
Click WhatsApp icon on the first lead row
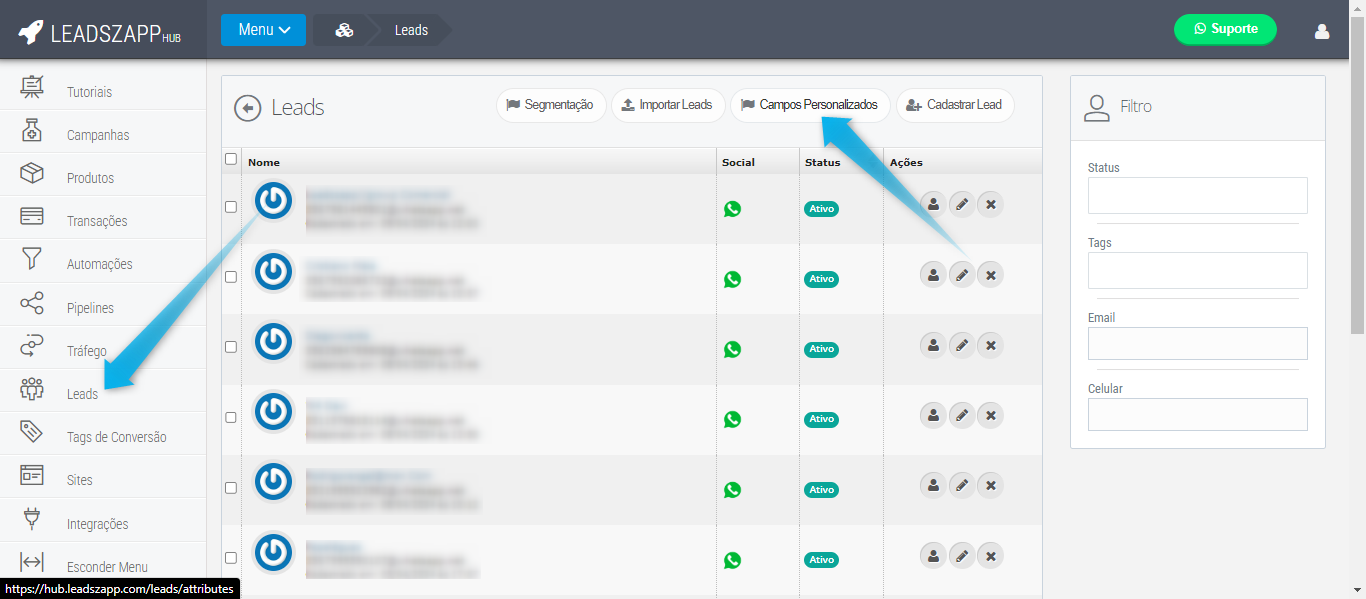[x=732, y=209]
